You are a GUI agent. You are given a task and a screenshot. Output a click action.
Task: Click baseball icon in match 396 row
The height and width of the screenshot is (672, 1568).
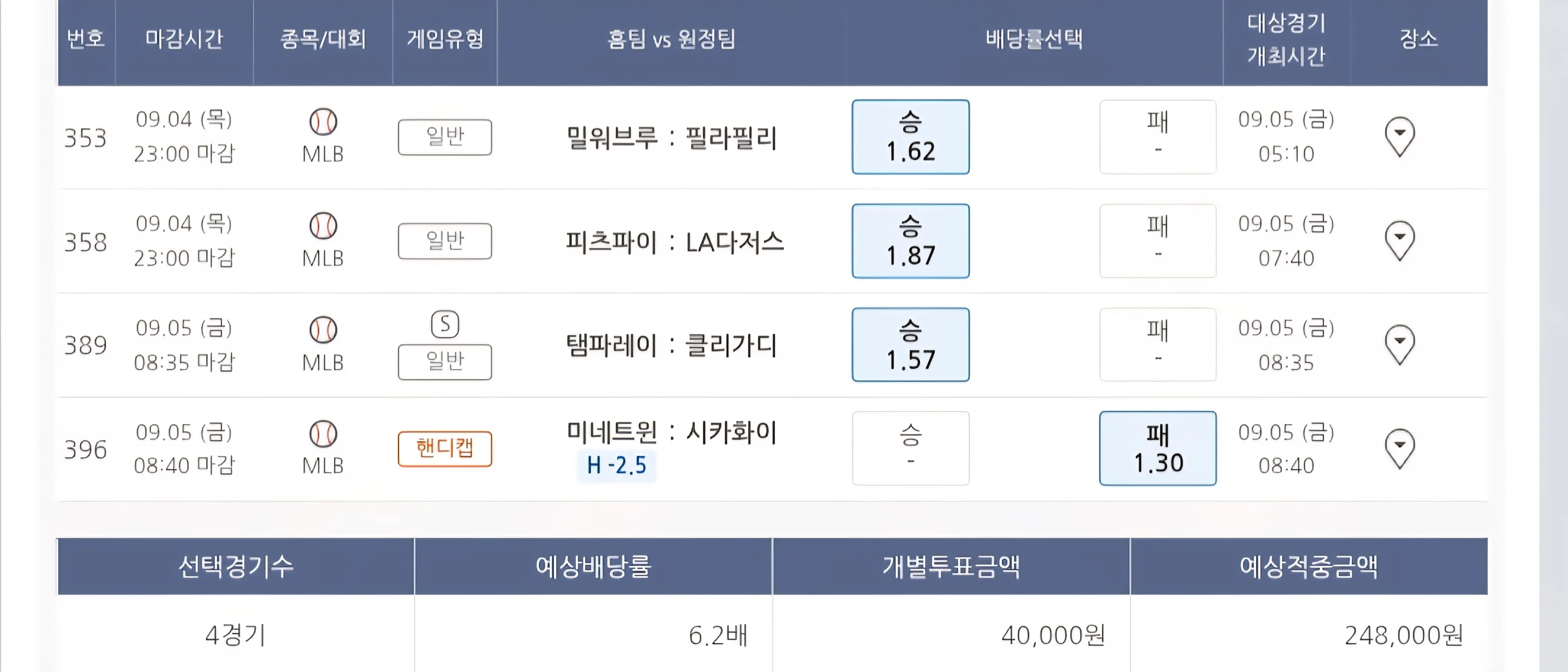click(x=323, y=434)
